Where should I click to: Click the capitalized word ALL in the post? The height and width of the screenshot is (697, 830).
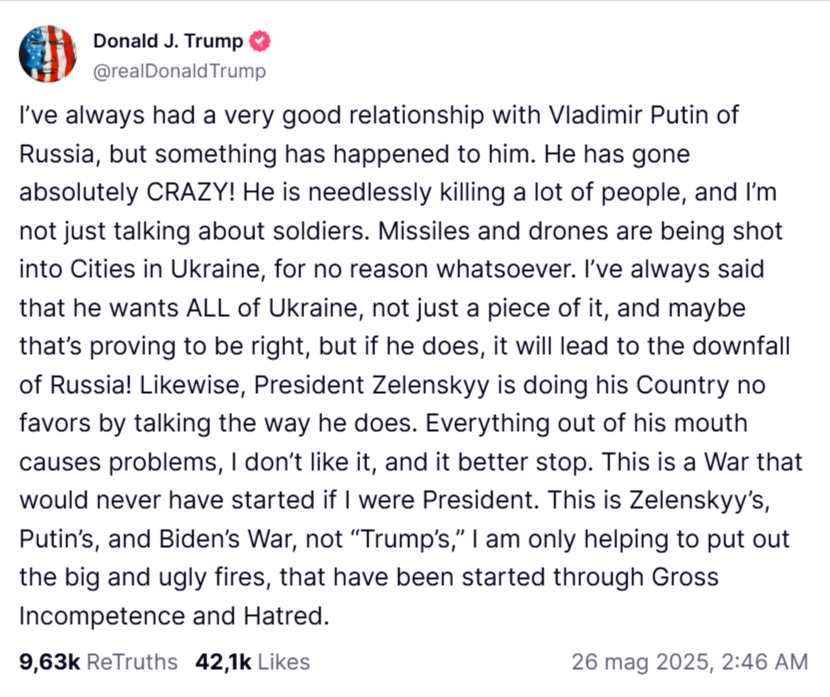(208, 307)
